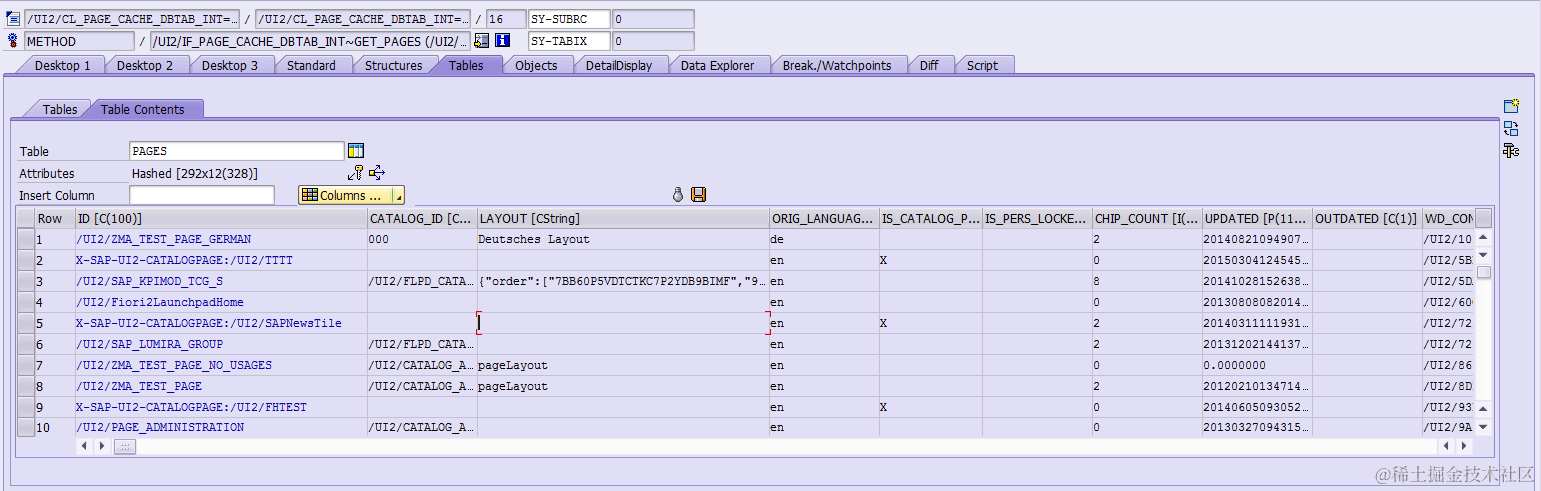Image resolution: width=1541 pixels, height=491 pixels.
Task: Select the top-level Tables tab next to Structures
Action: point(466,65)
